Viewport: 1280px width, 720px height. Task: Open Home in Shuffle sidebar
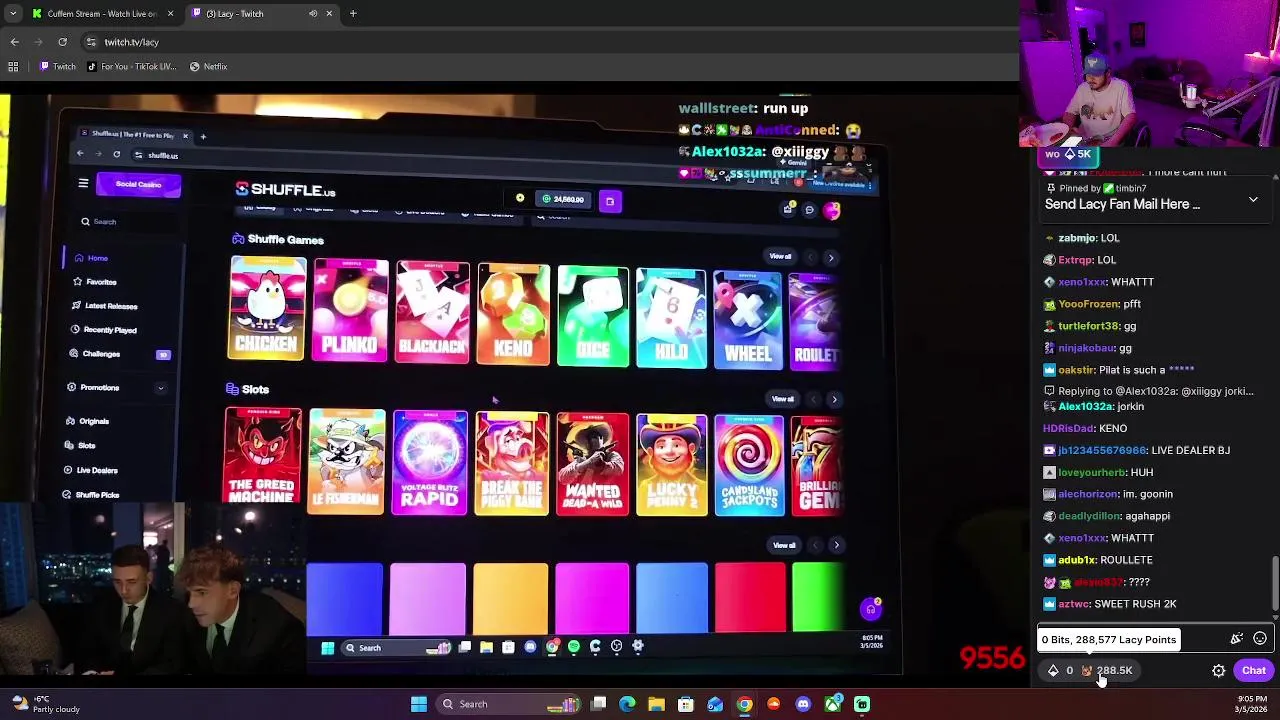tap(97, 258)
